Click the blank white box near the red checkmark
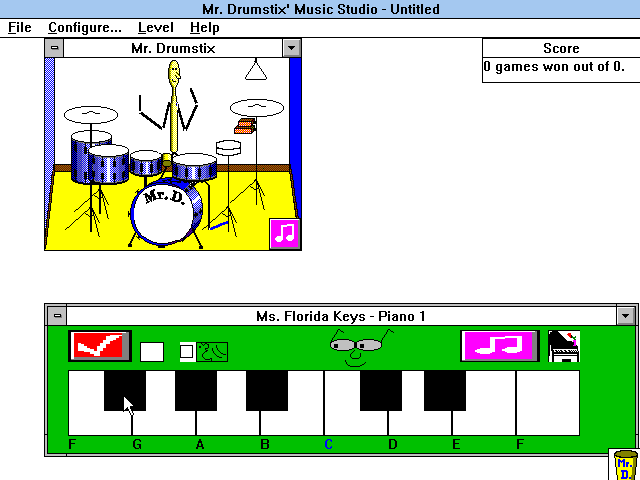 (x=152, y=352)
